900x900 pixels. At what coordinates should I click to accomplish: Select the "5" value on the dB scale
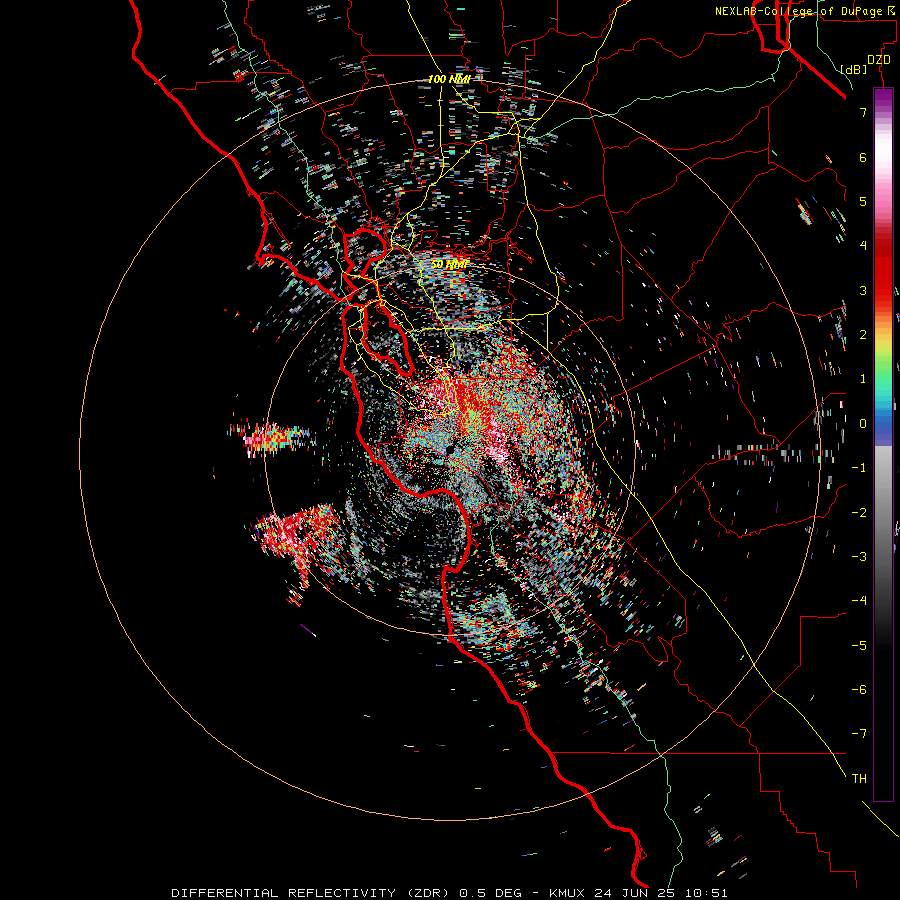[x=863, y=201]
